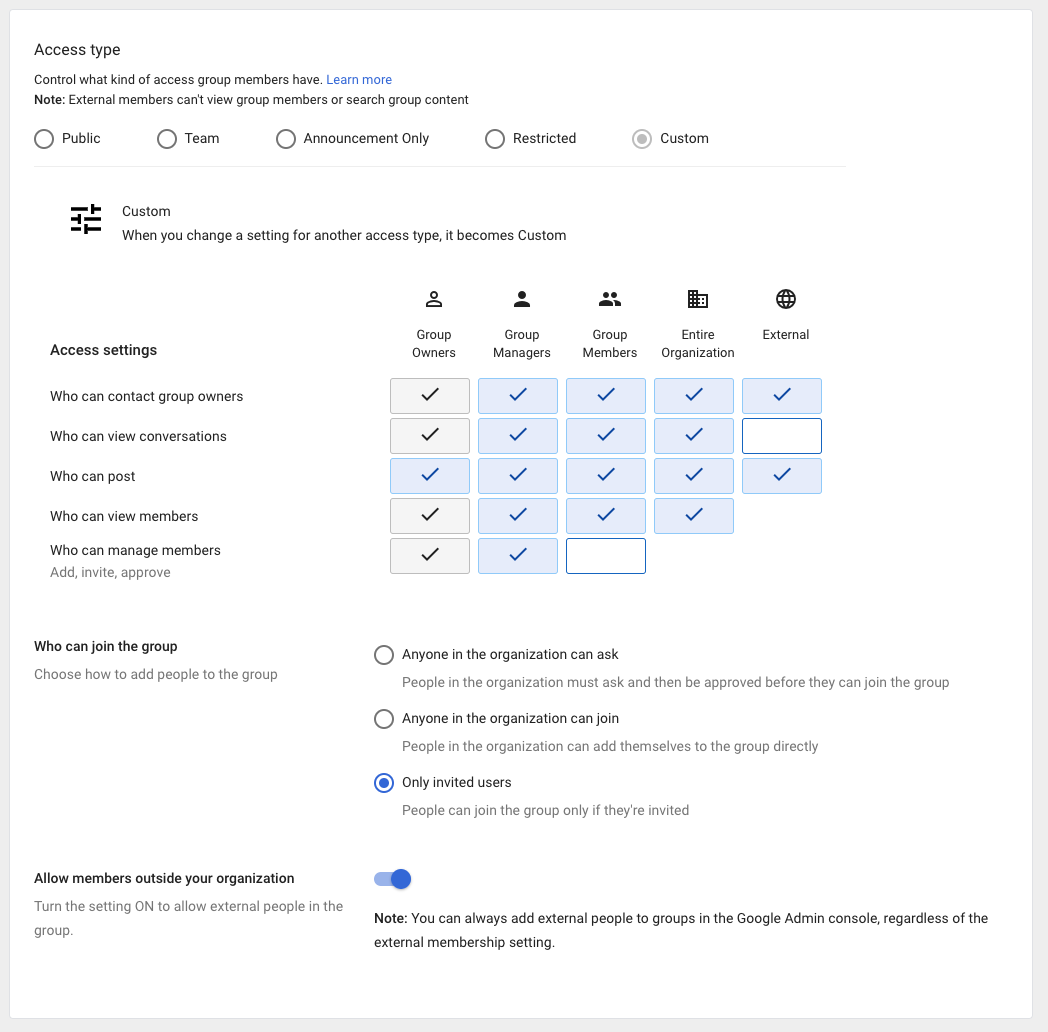
Task: Select the Public access type
Action: pyautogui.click(x=44, y=139)
